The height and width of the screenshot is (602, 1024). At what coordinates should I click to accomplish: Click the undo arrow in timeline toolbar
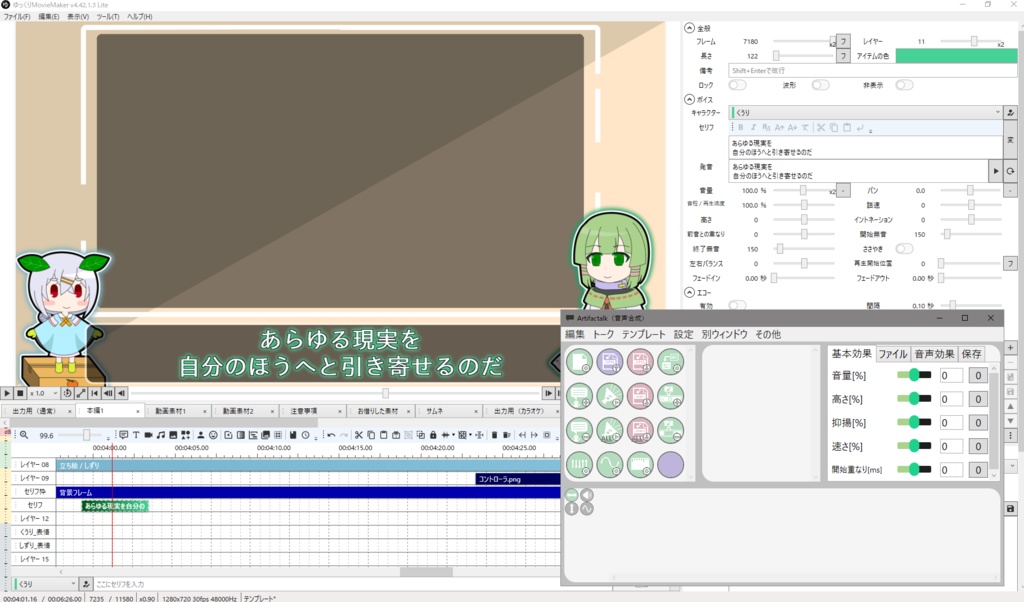(x=331, y=435)
